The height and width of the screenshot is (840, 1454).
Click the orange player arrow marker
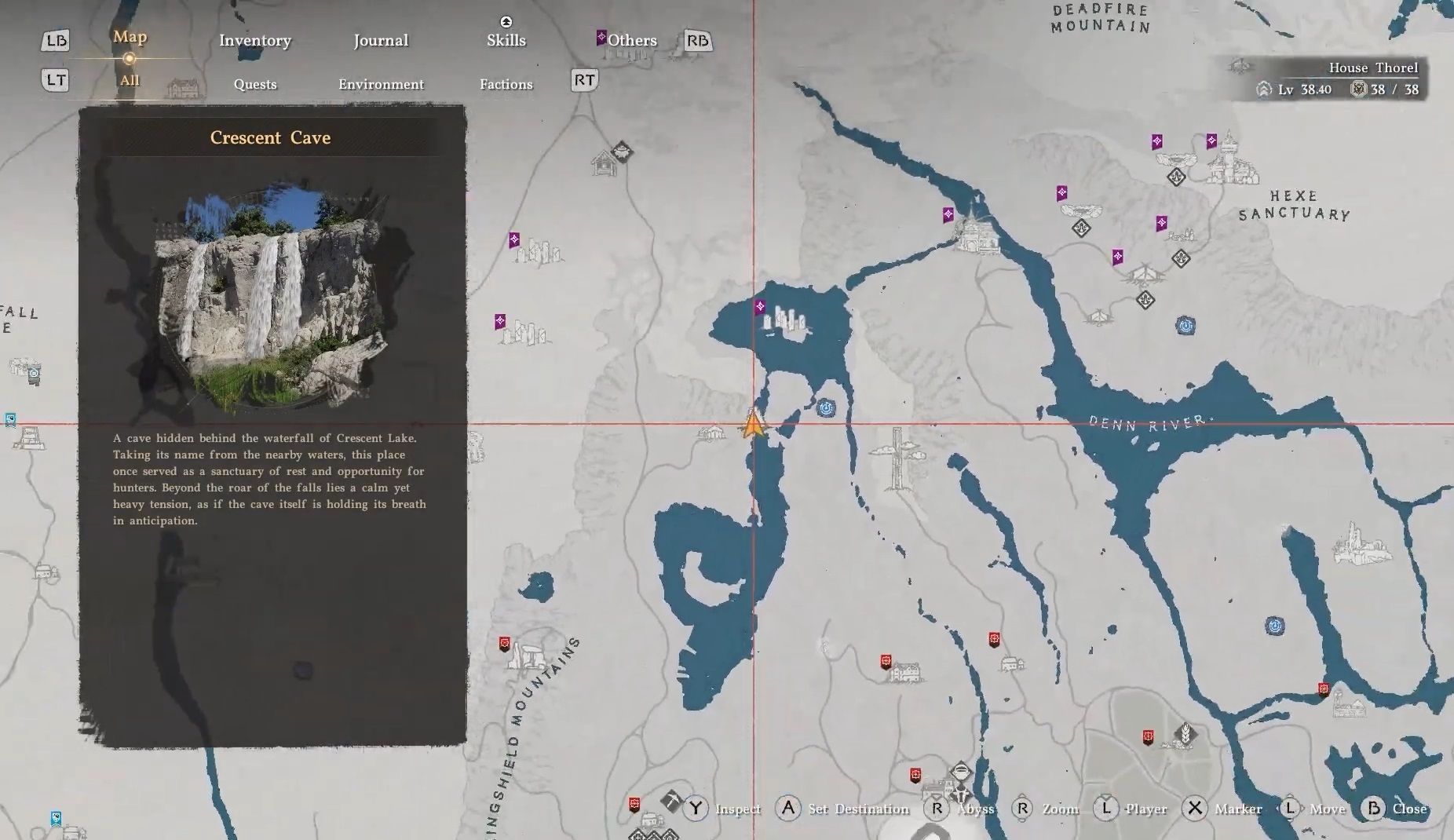pos(753,424)
